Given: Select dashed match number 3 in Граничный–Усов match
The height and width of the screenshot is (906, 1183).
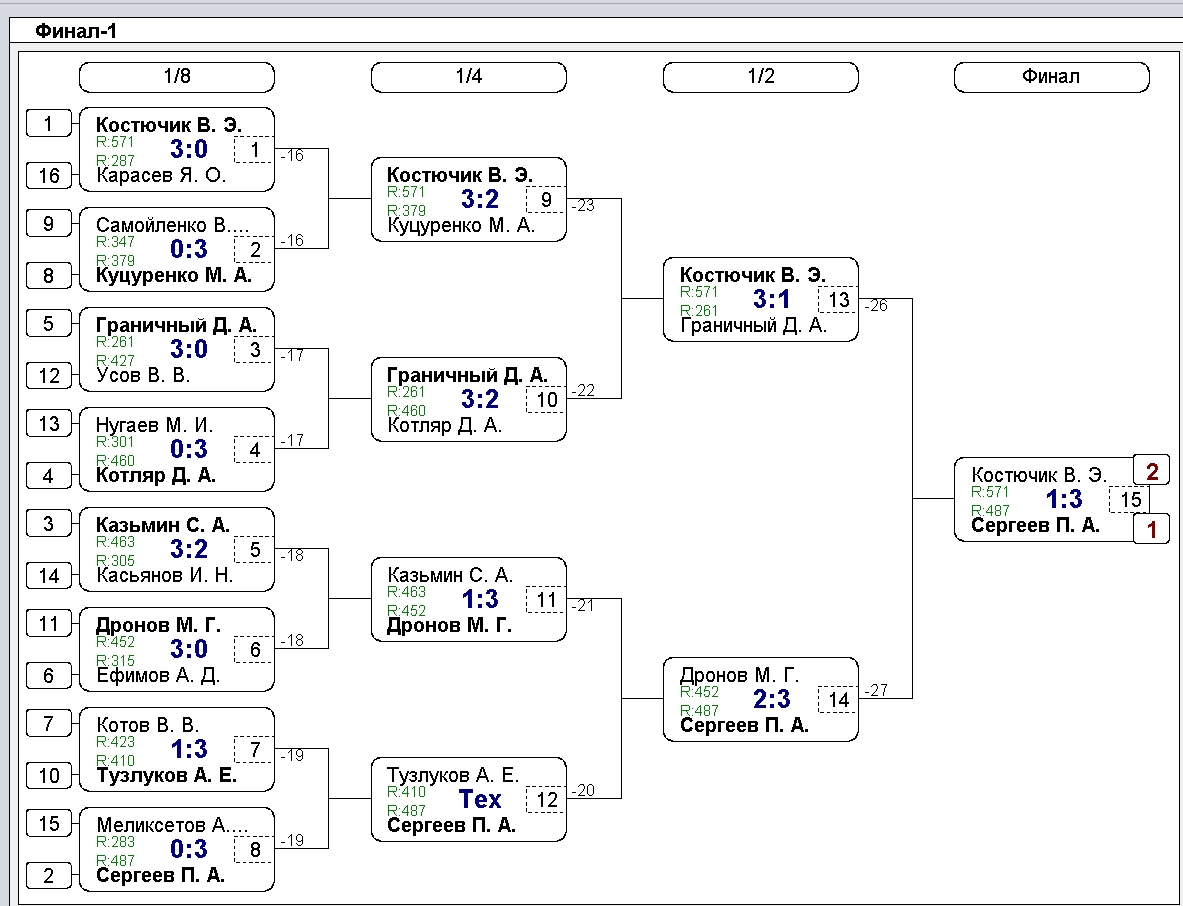Looking at the screenshot, I should (x=254, y=350).
